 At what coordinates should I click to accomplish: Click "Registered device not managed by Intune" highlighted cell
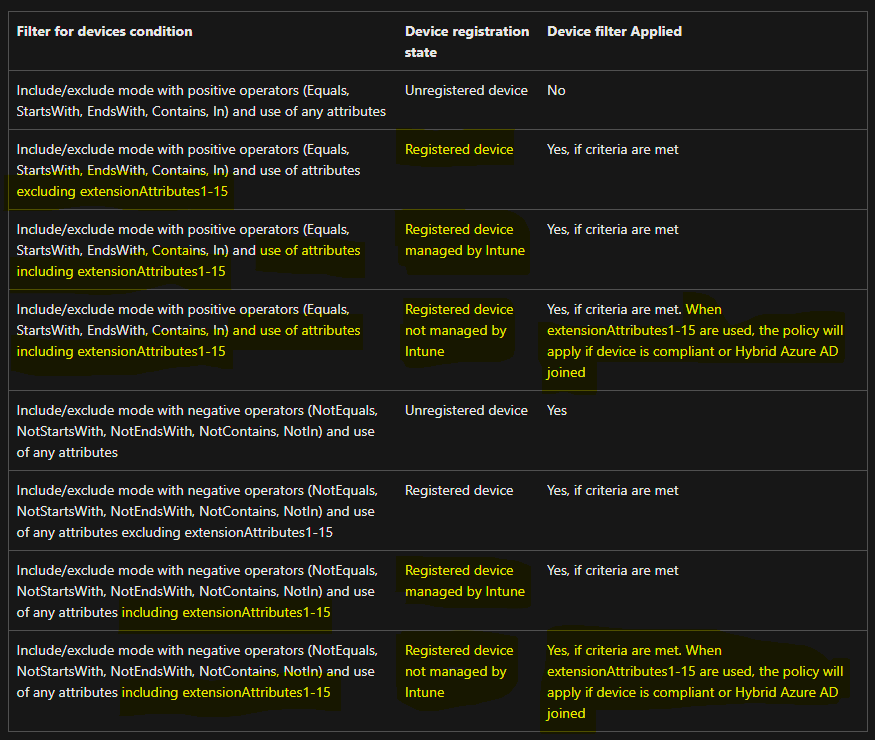tap(460, 330)
